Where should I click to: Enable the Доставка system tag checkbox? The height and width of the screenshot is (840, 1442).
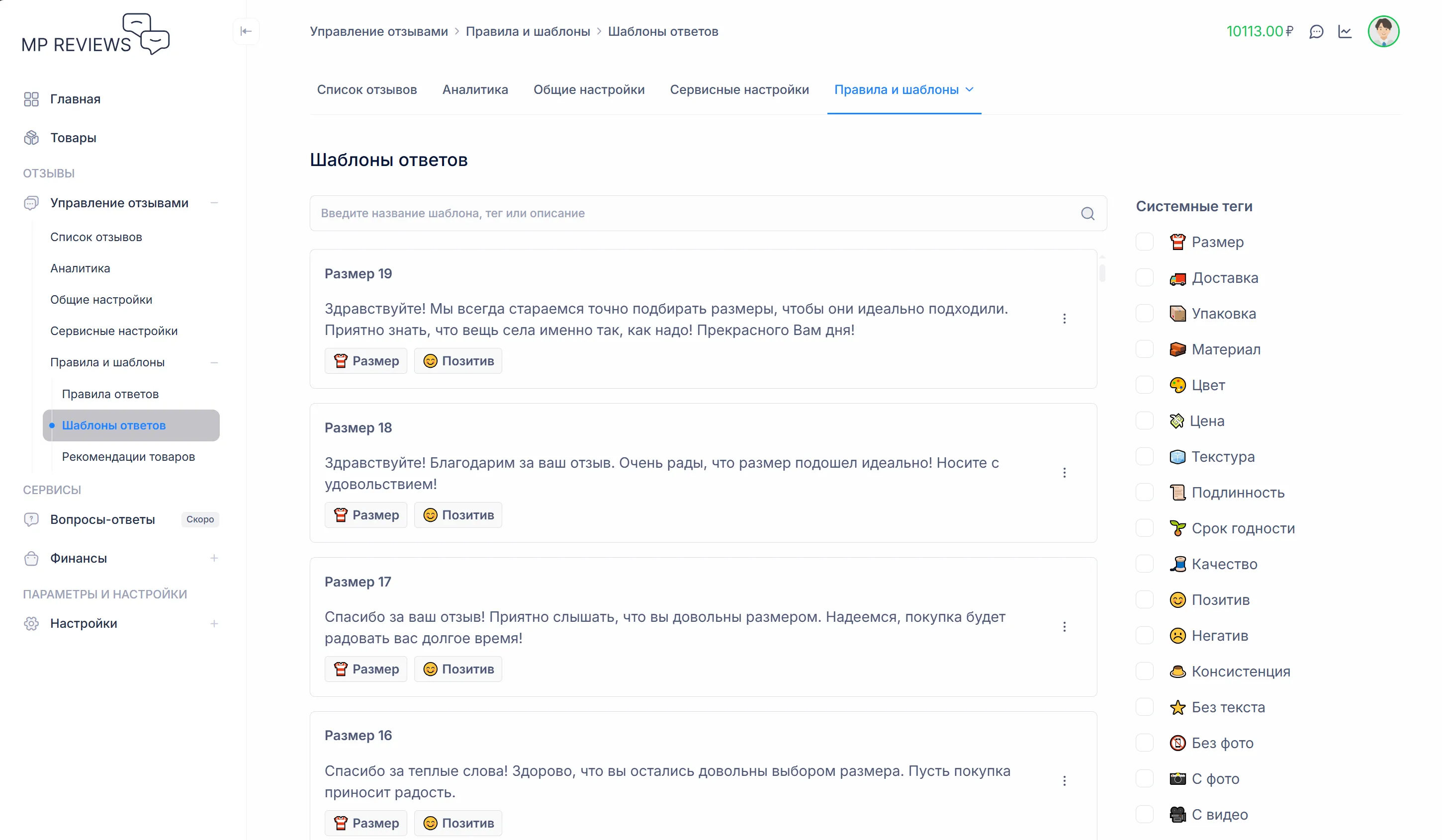tap(1145, 277)
